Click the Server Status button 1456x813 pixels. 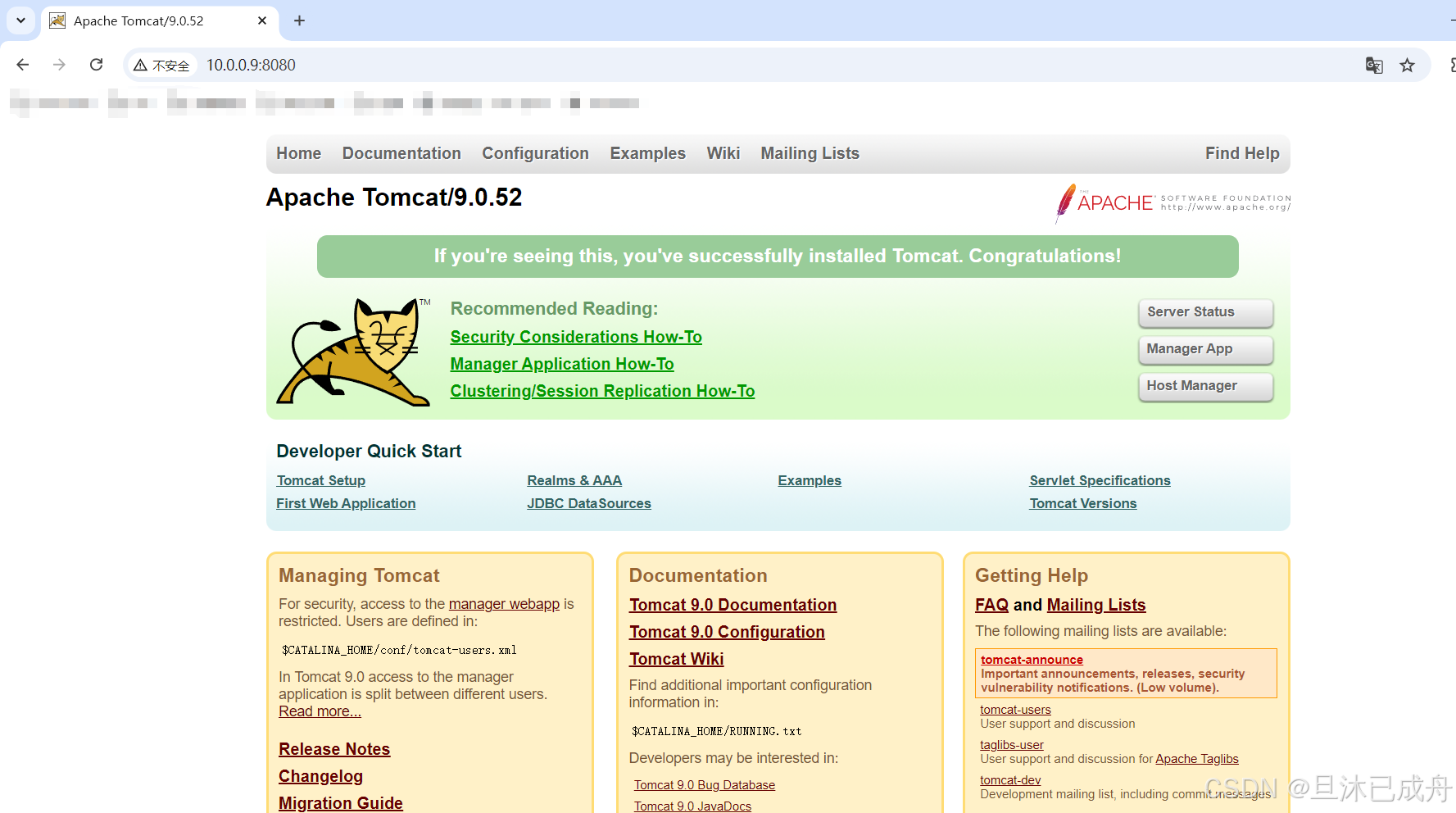pyautogui.click(x=1205, y=312)
